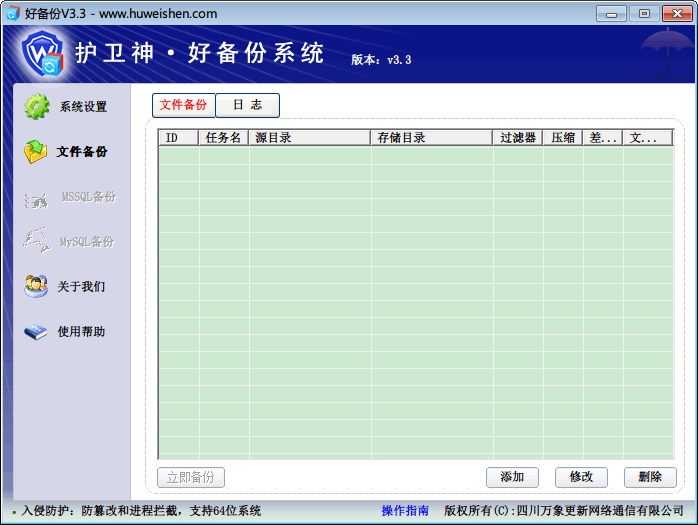Viewport: 698px width, 525px height.
Task: Select MySQL备份 sidebar entry
Action: click(87, 242)
